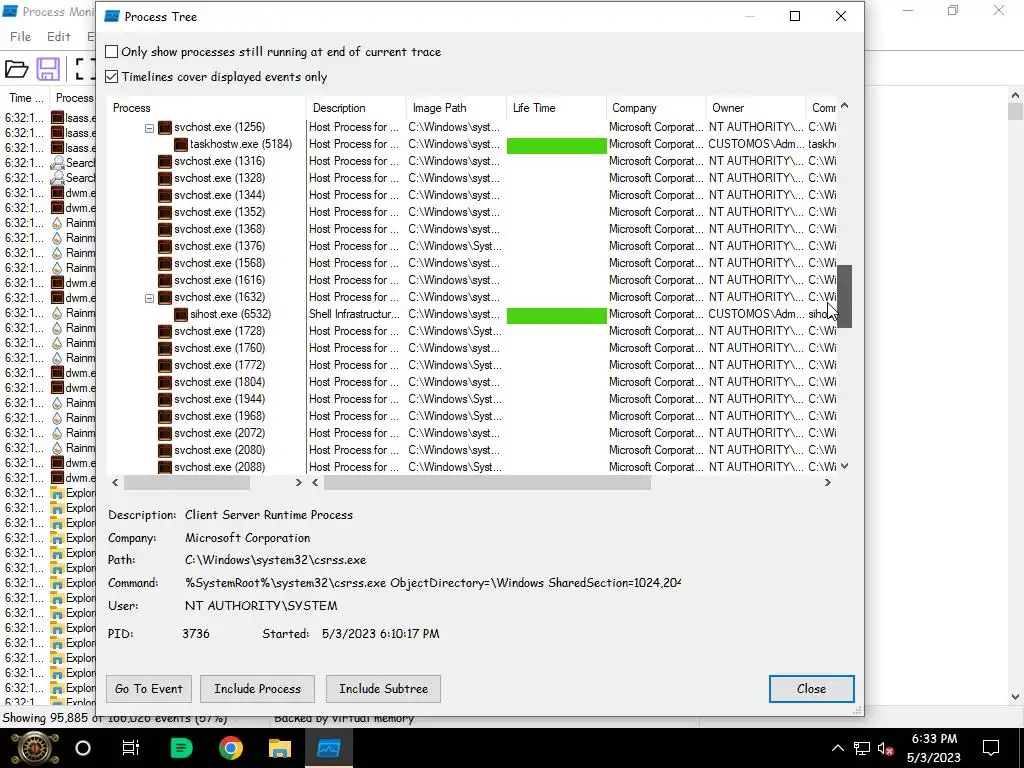Select the sihost.exe (6532) process icon
This screenshot has height=768, width=1024.
tap(181, 314)
